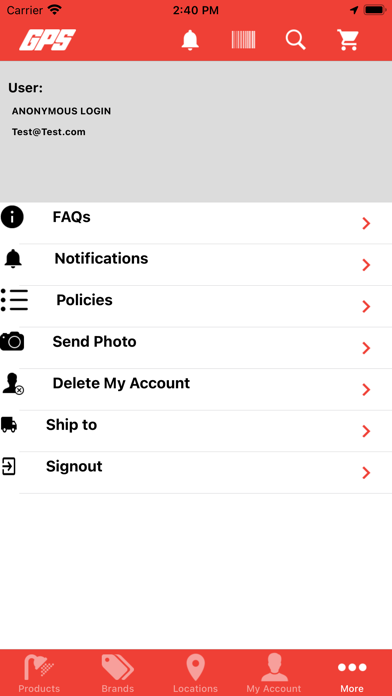The image size is (392, 696).
Task: Tap the truck icon beside Ship to
Action: [9, 425]
